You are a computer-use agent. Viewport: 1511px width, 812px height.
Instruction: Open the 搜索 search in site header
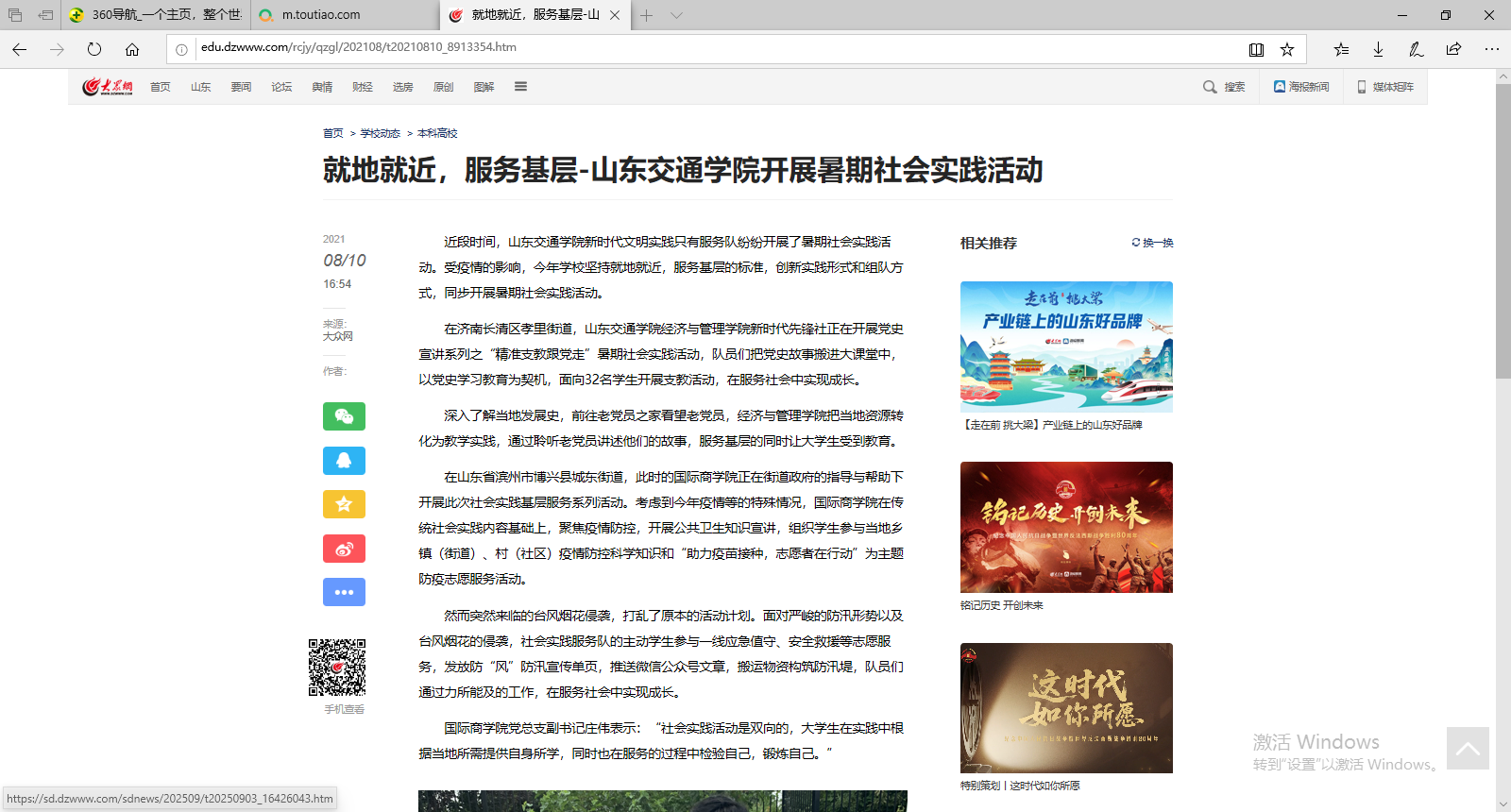pos(1224,87)
